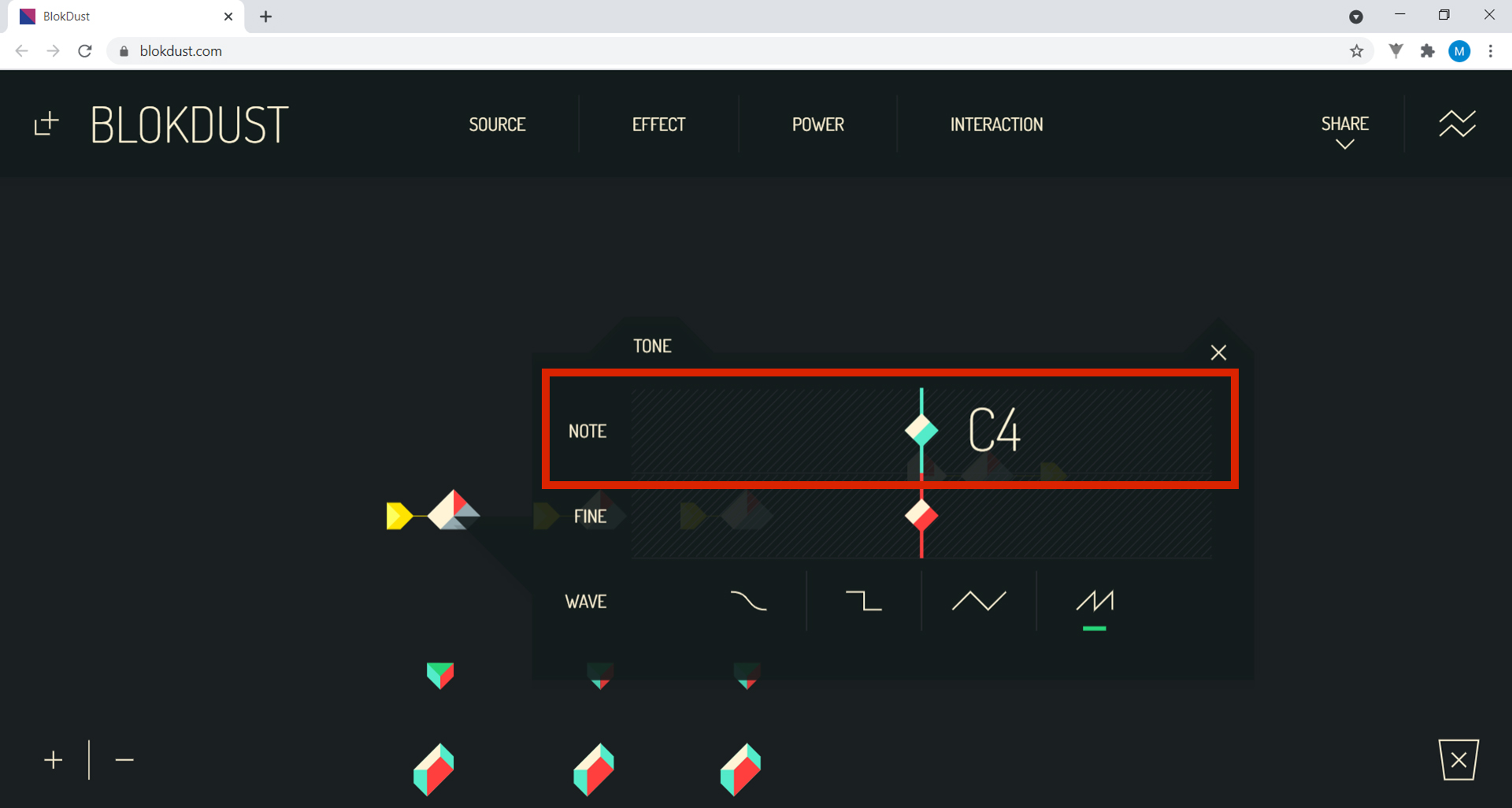Click the first red-green cube block
The image size is (1512, 808).
pos(434,769)
